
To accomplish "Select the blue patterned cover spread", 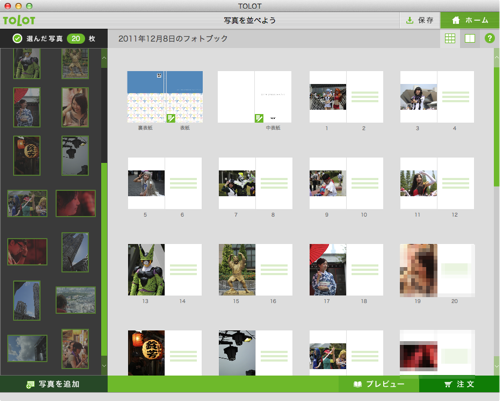I will [x=165, y=97].
